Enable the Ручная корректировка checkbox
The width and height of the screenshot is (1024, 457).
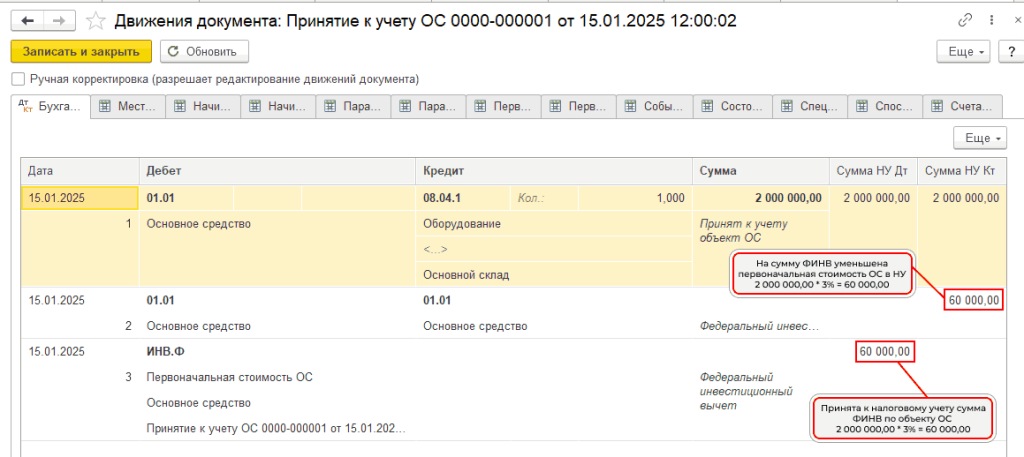[x=18, y=79]
